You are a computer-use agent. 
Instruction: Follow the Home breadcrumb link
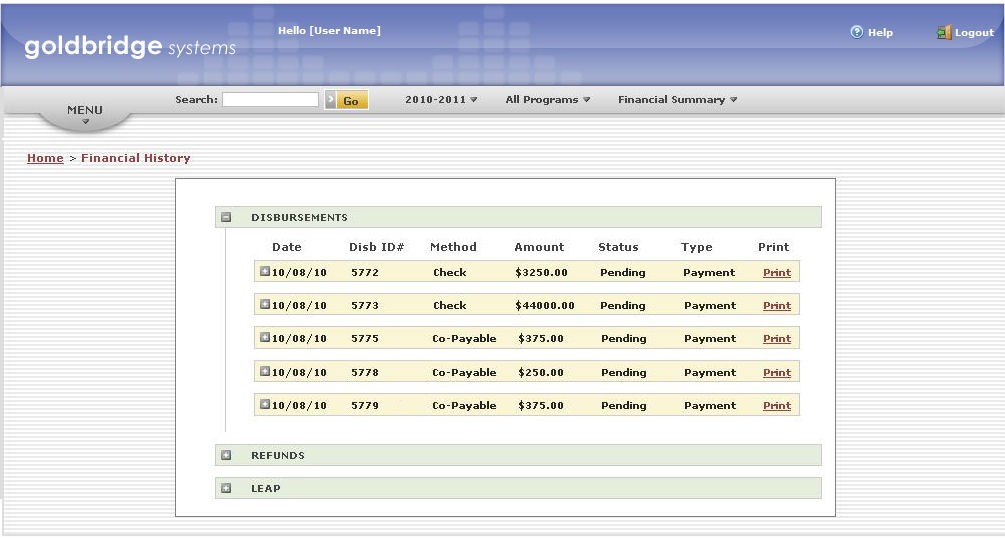[x=45, y=158]
